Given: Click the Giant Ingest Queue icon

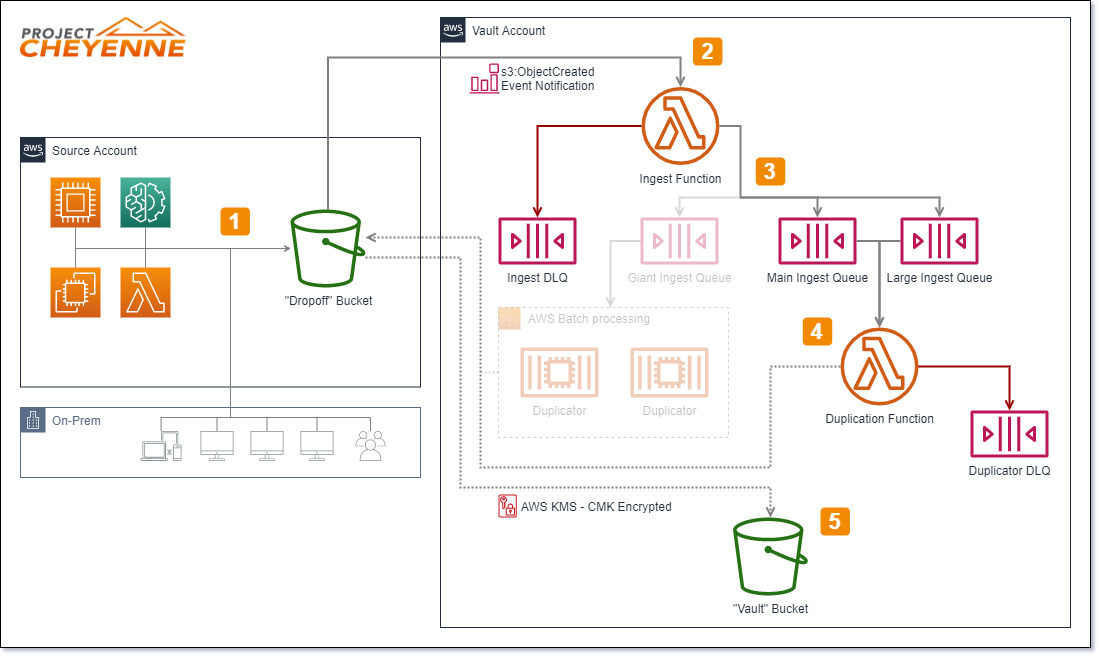Looking at the screenshot, I should click(x=680, y=241).
